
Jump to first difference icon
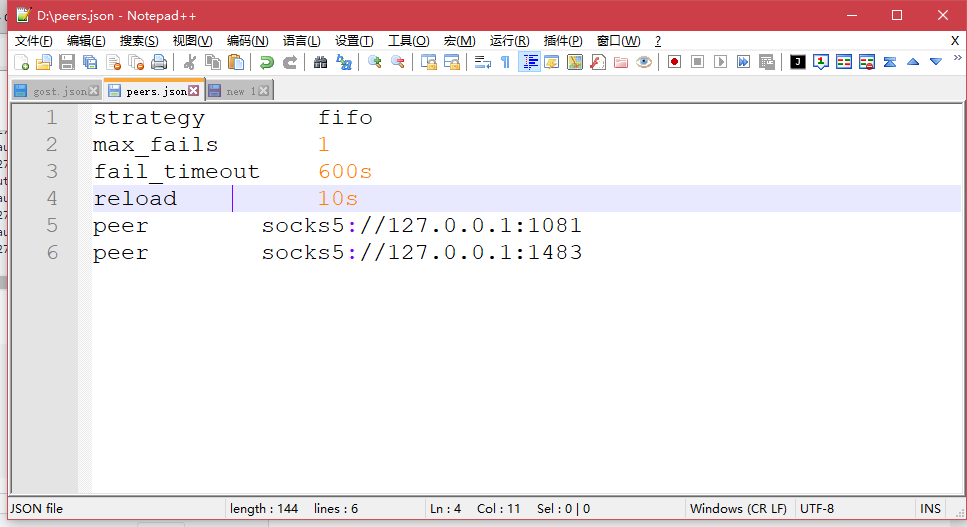(x=890, y=62)
